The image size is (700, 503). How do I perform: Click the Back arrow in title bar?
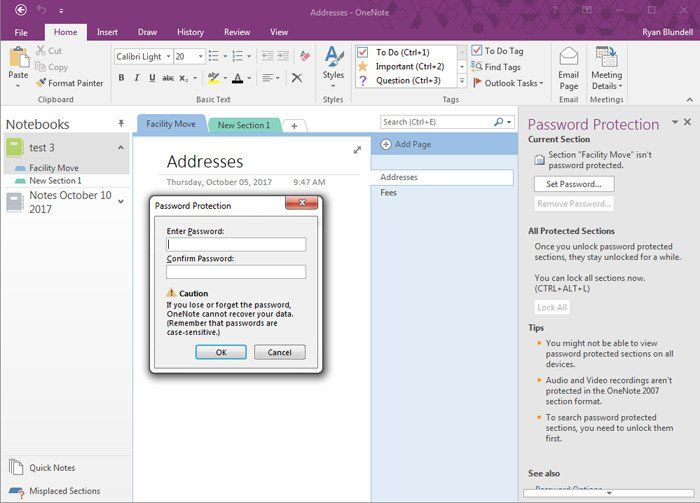pyautogui.click(x=21, y=10)
